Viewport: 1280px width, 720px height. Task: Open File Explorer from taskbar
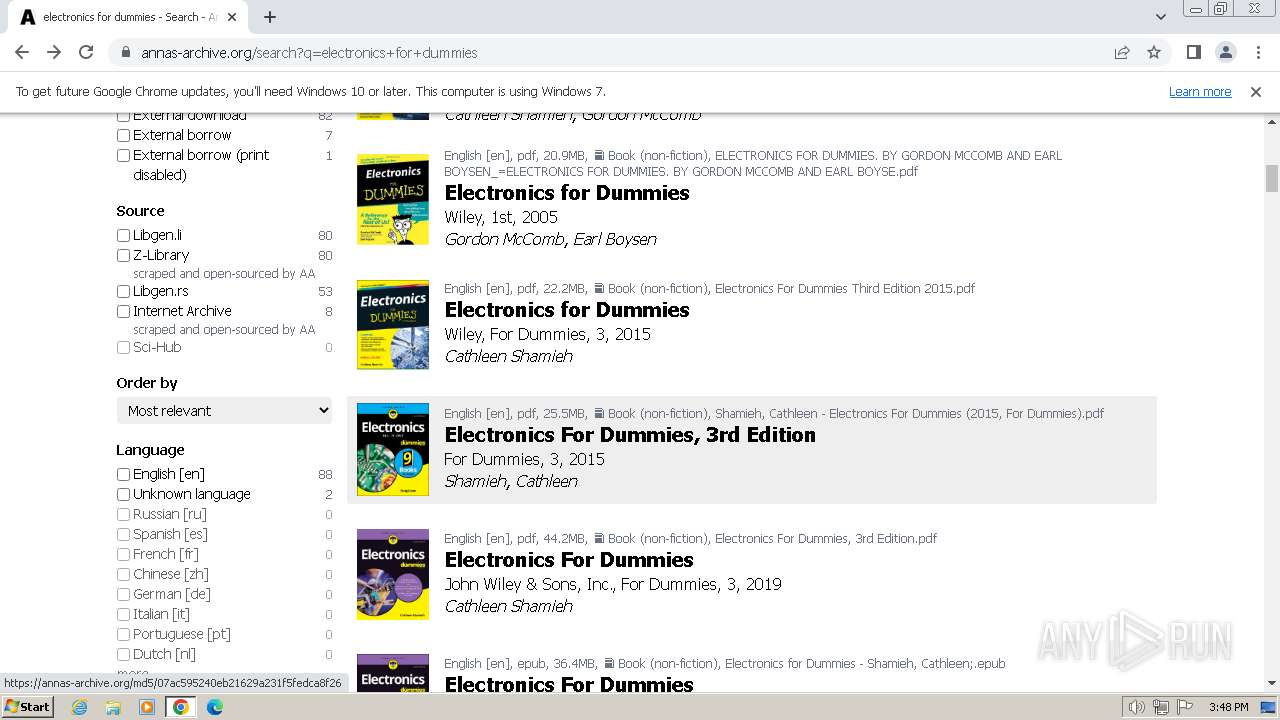[x=113, y=707]
